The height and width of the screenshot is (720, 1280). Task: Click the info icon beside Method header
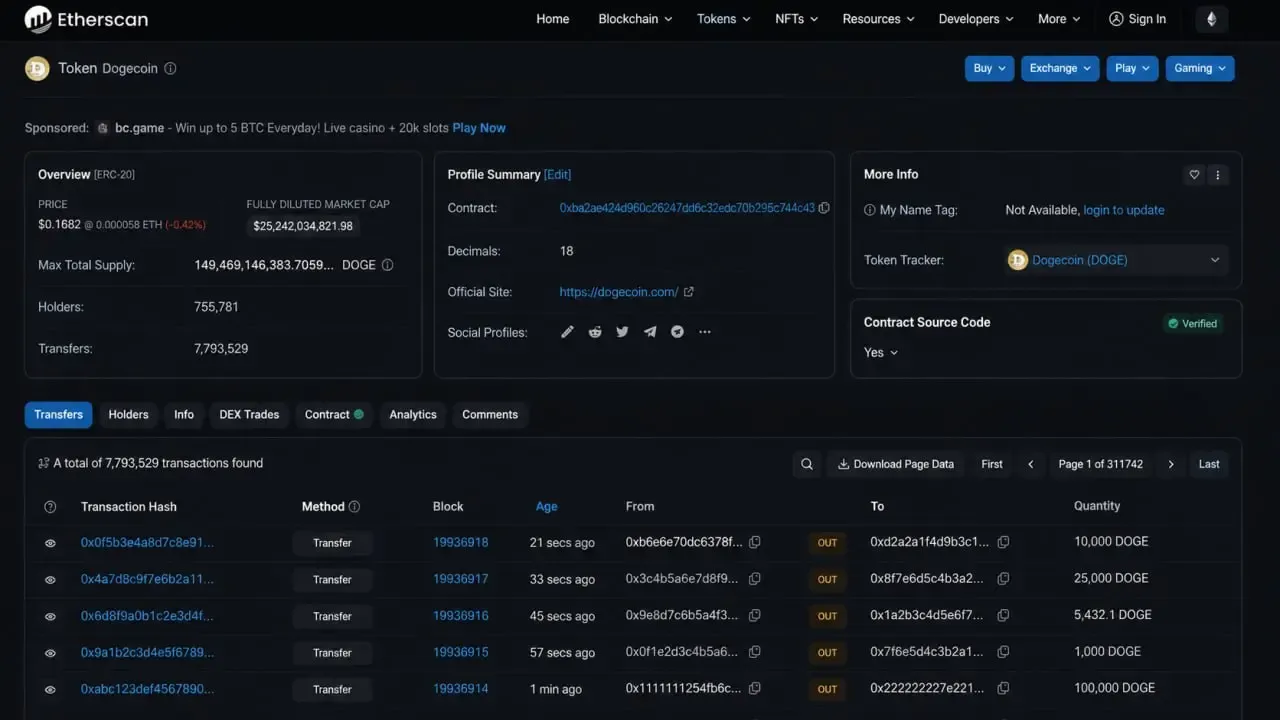(354, 507)
